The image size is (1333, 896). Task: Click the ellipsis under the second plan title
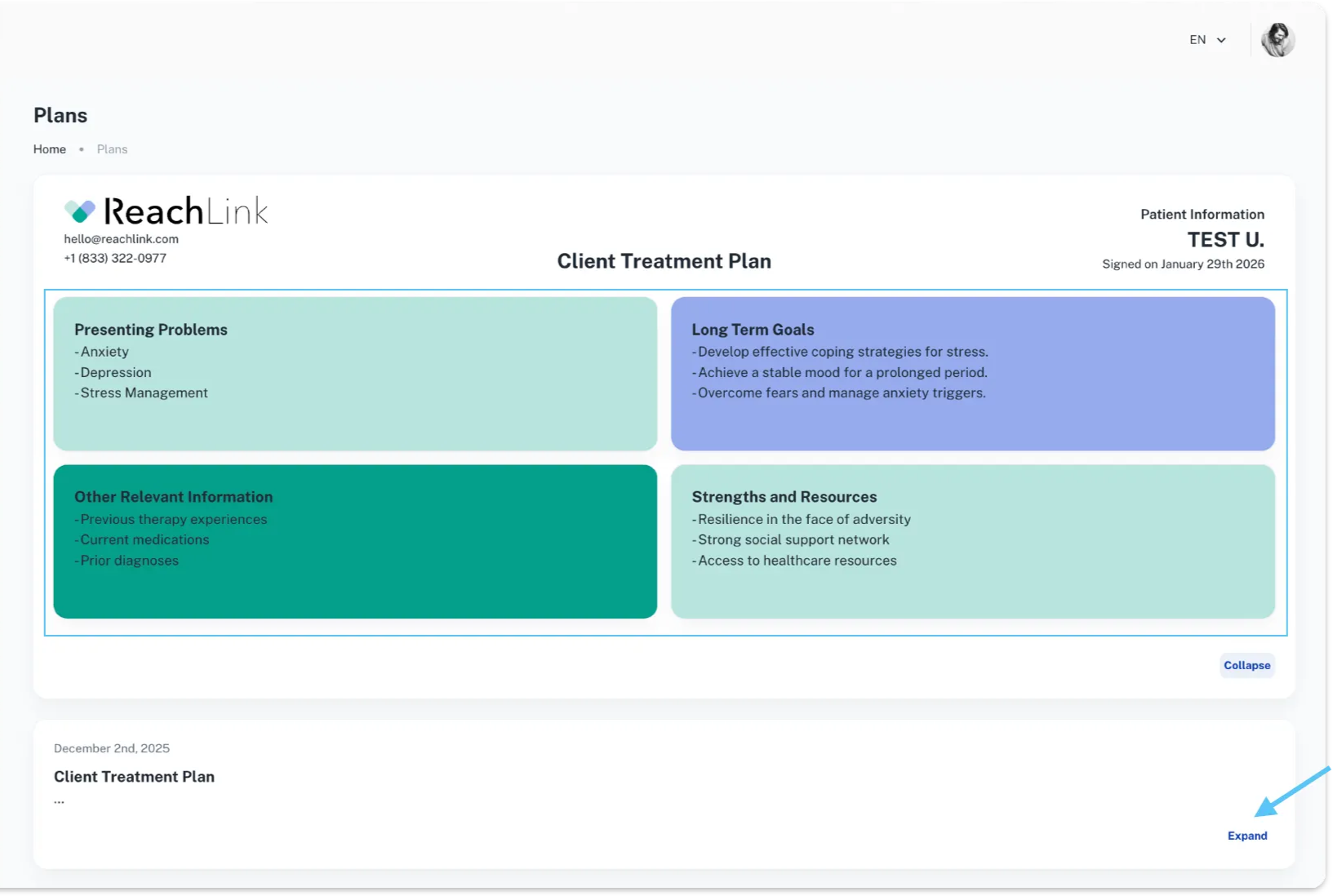click(x=59, y=801)
